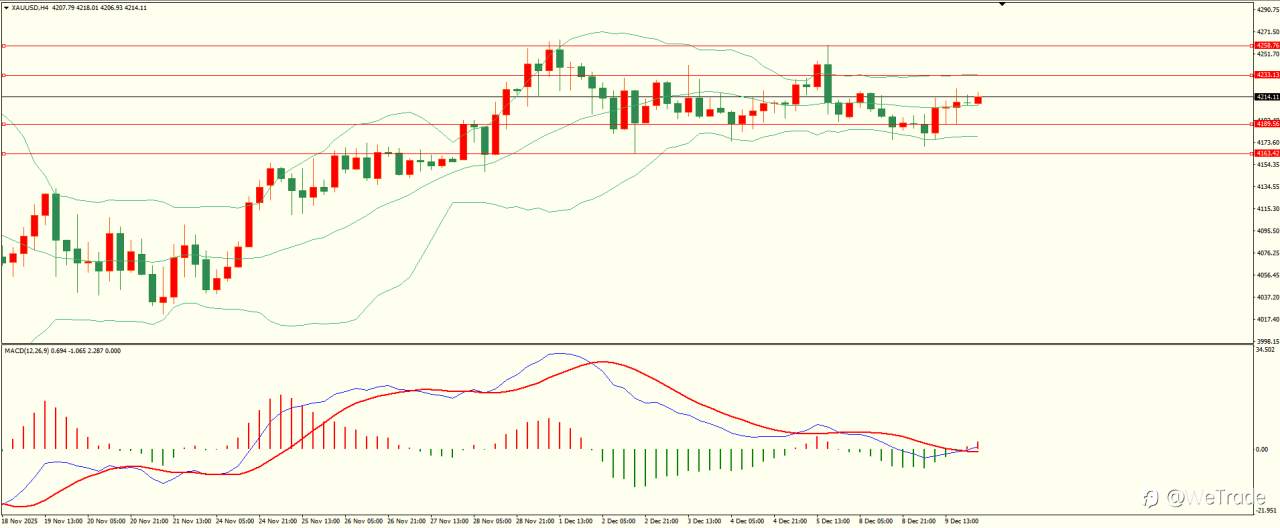Screen dimensions: 1280x528
Task: Click the 4251.70 price scale value
Action: click(x=1267, y=54)
